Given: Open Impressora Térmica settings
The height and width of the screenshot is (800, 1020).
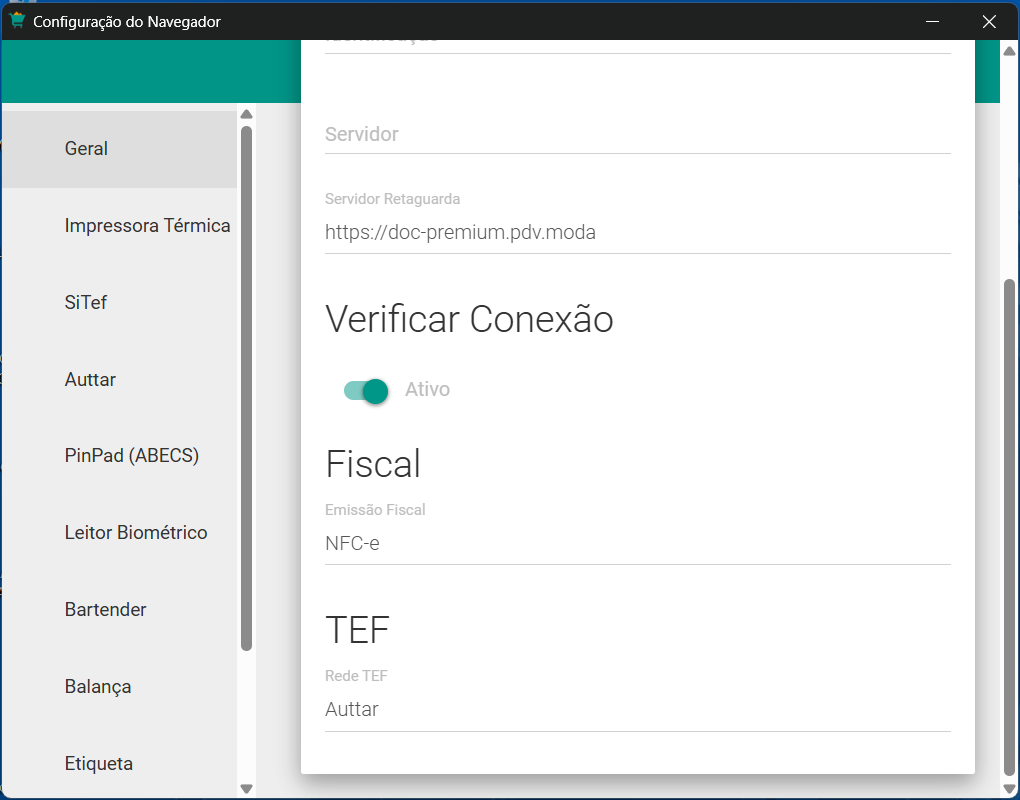Looking at the screenshot, I should (x=147, y=226).
